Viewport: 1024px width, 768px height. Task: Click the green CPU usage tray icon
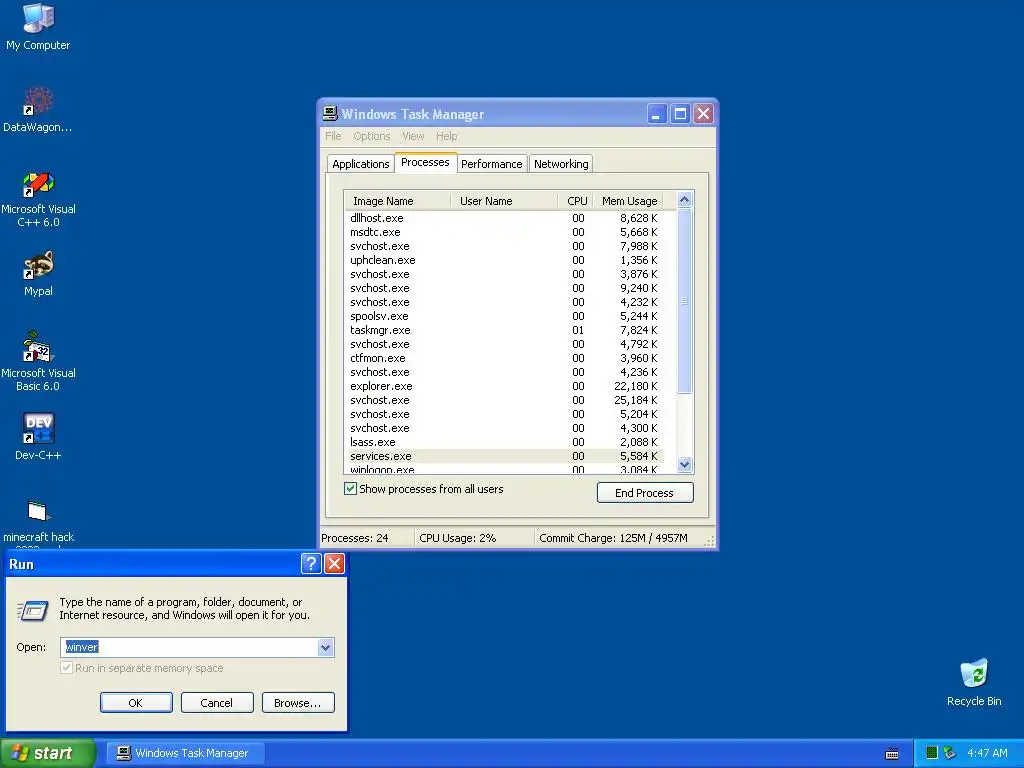[932, 753]
